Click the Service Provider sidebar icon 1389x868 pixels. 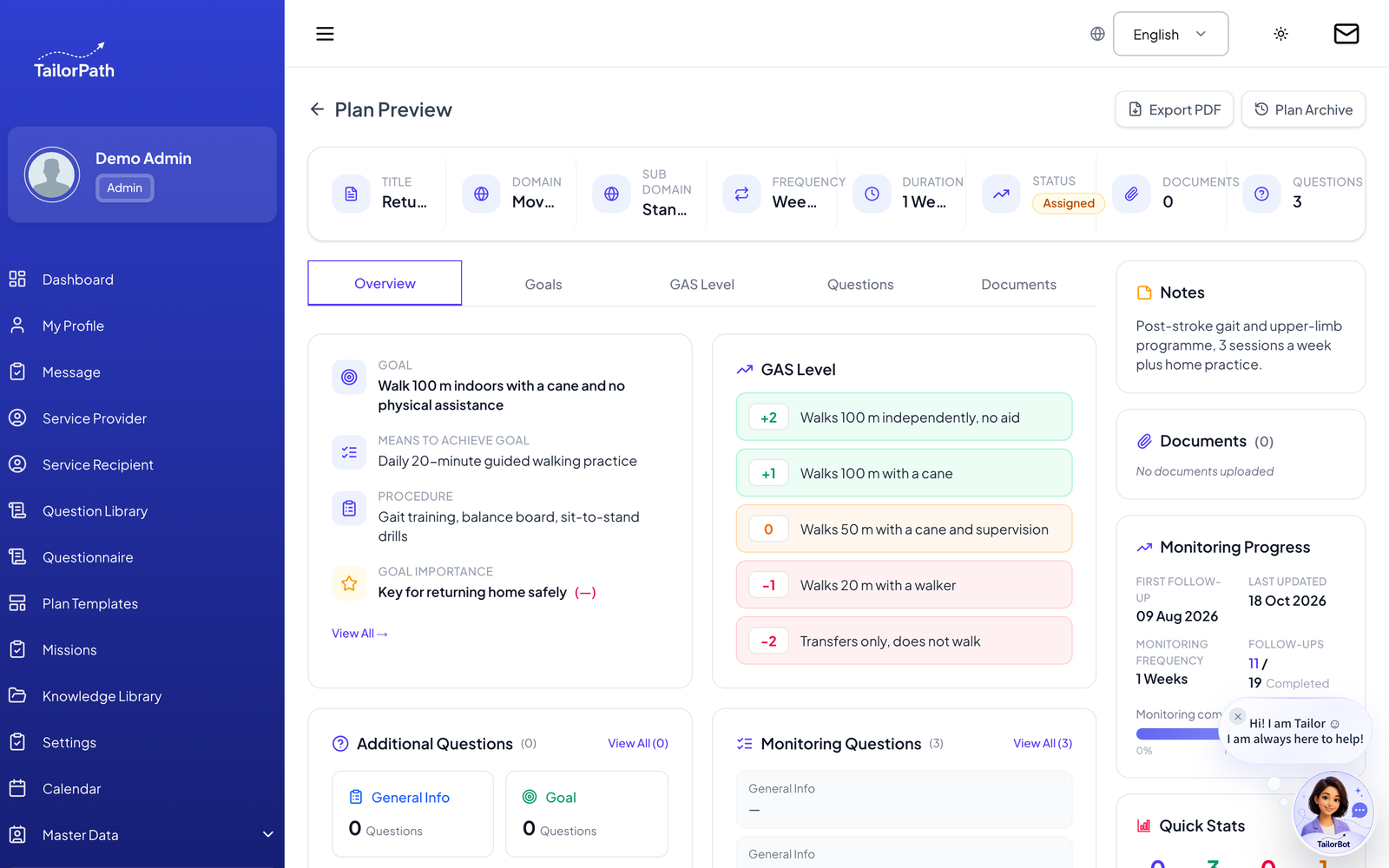click(17, 418)
